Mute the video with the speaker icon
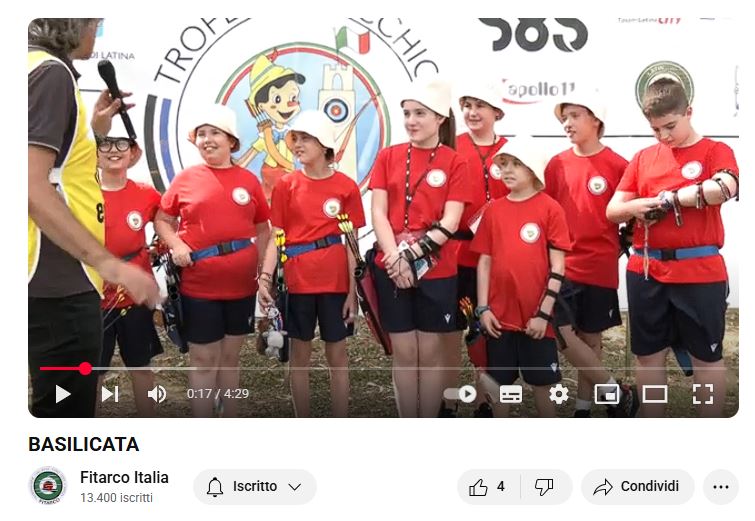The image size is (755, 521). click(x=157, y=394)
